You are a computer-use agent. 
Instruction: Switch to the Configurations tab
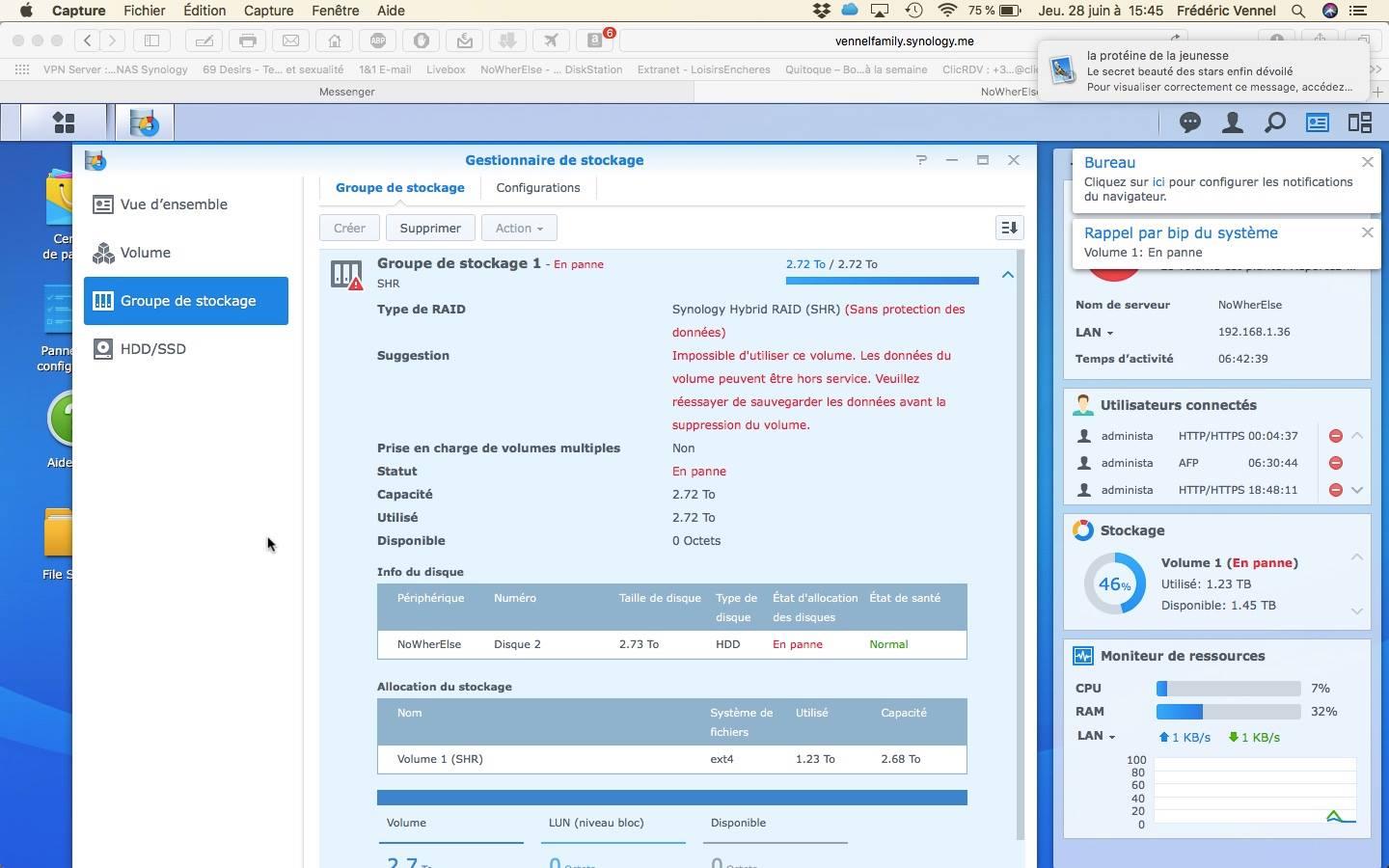coord(538,188)
